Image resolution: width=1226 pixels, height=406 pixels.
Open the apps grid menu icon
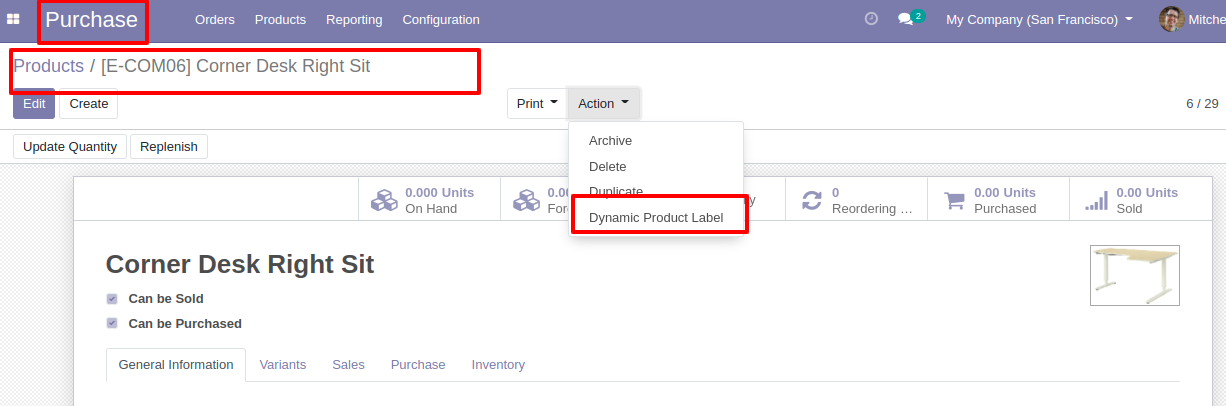point(14,19)
